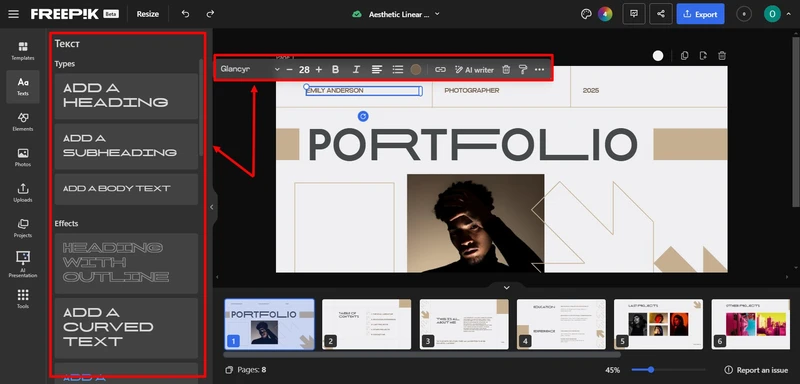Add a heading text block

pyautogui.click(x=126, y=95)
